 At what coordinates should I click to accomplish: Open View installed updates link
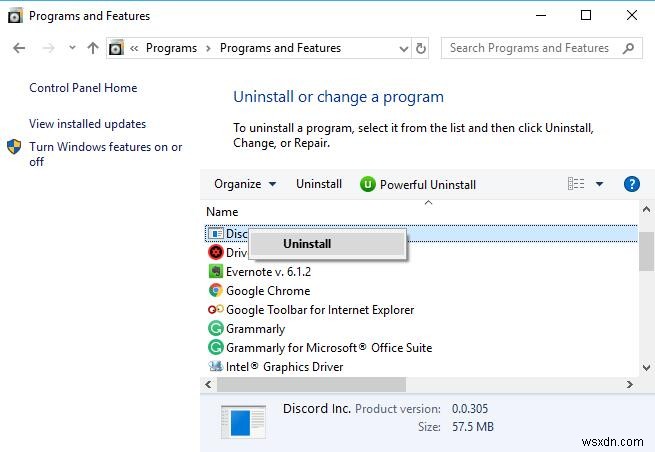coord(88,124)
